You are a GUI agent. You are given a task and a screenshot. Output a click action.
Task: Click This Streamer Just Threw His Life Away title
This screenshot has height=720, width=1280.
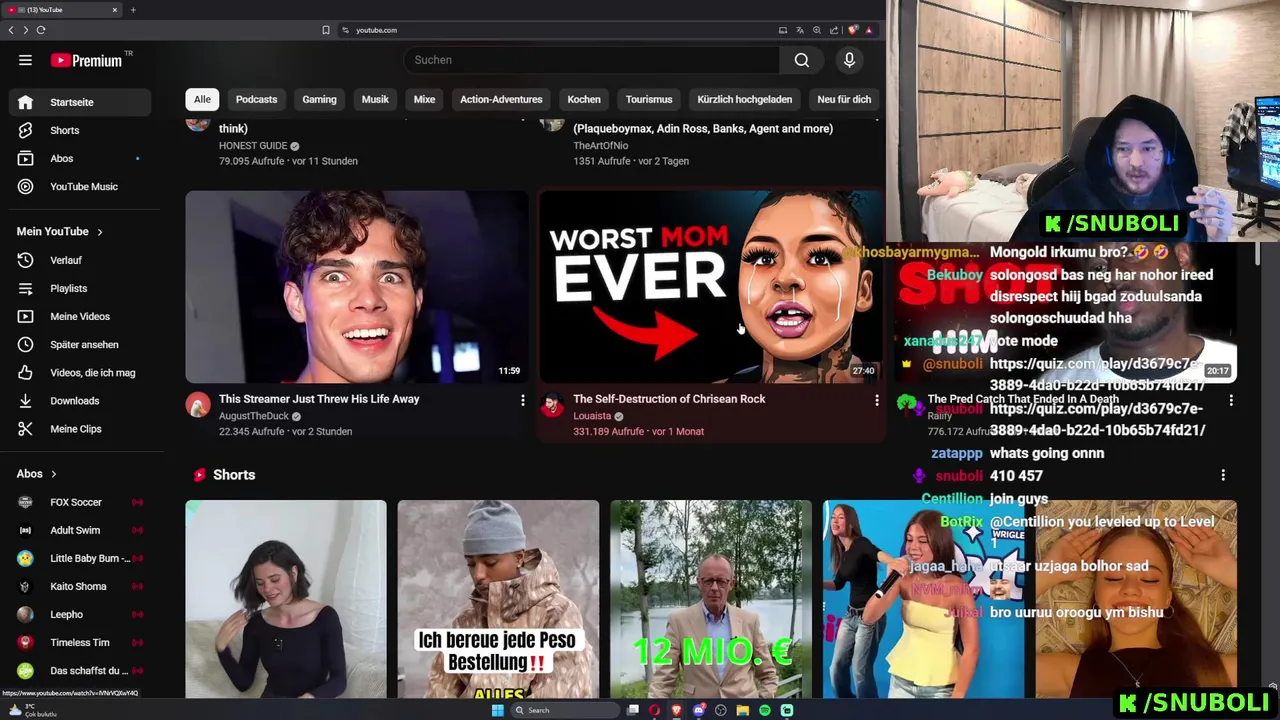[319, 399]
